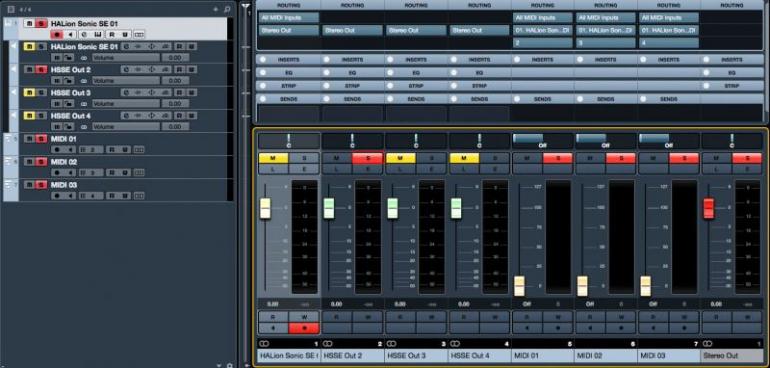Expand the Sends rack section on MIDI 01 channel
Screen dimensions: 770x368
[x=542, y=99]
